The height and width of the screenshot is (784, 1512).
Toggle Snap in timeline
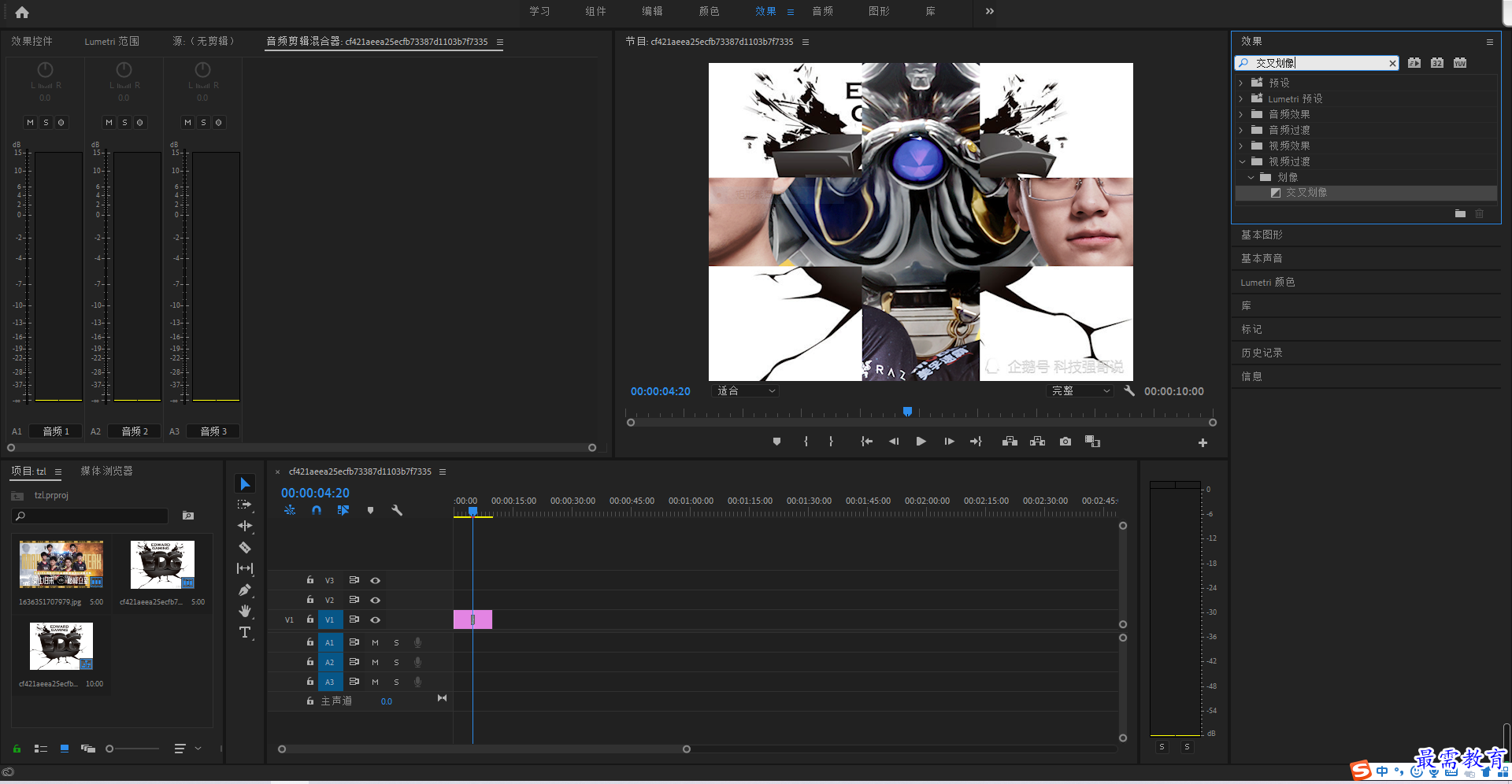point(317,510)
